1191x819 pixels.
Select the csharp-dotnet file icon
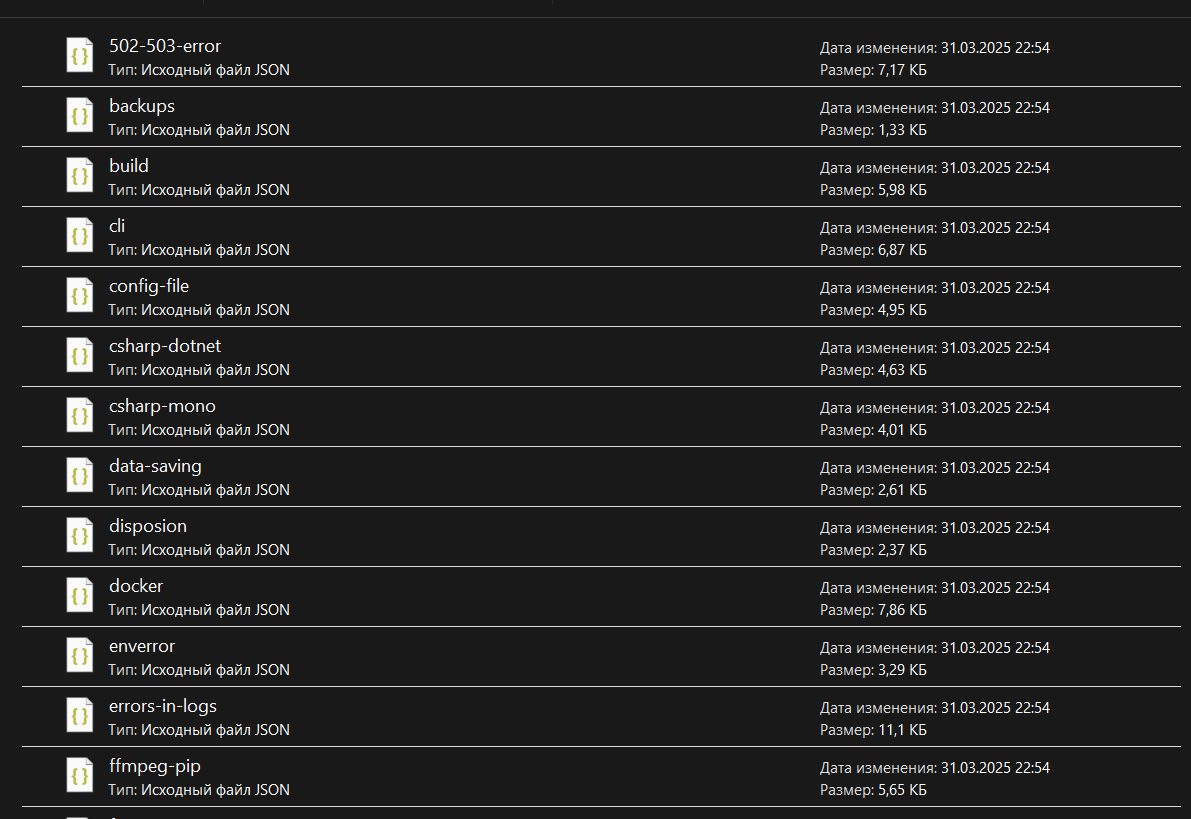(x=80, y=355)
